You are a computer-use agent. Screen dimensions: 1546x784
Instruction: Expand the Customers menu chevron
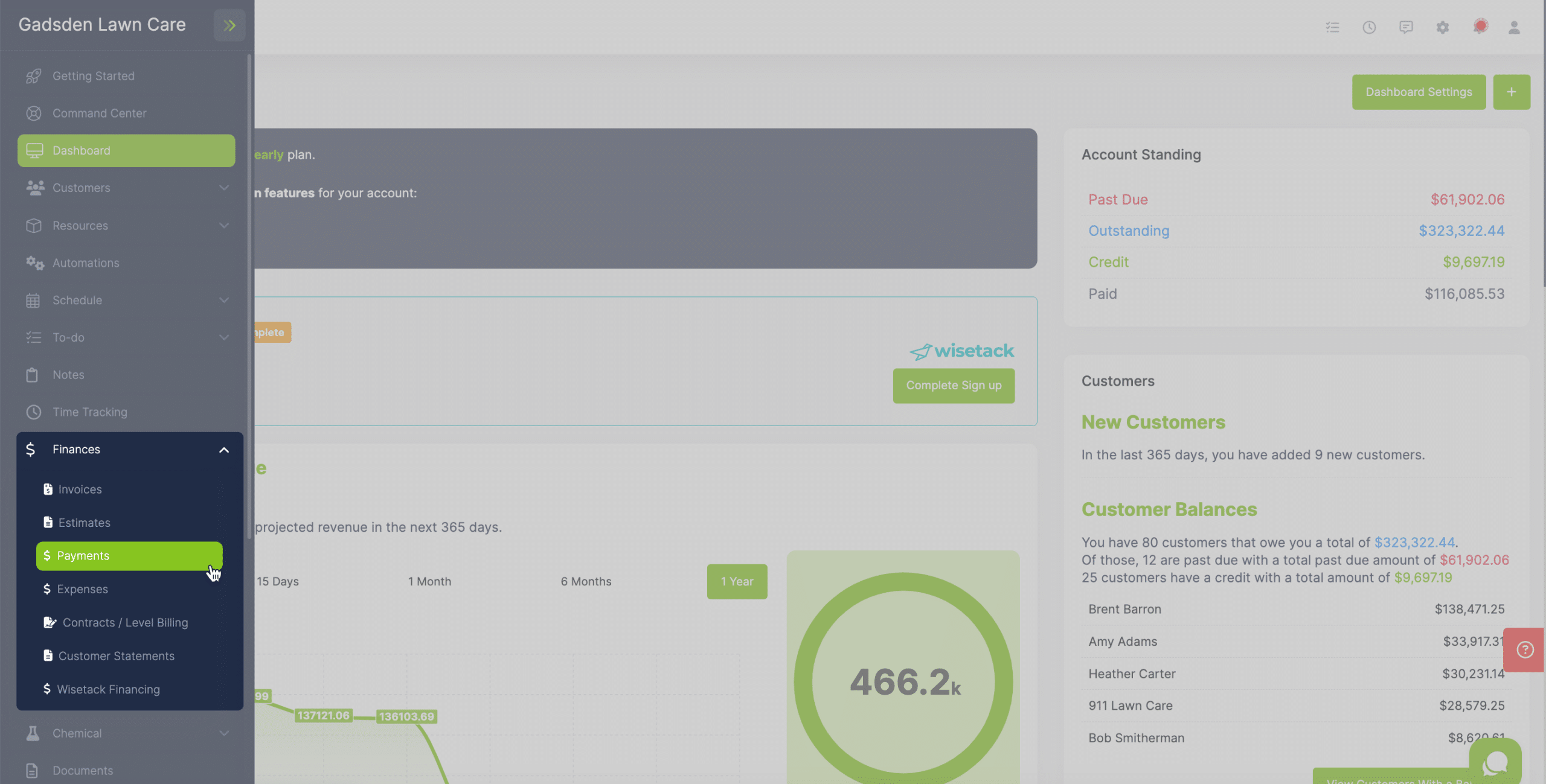pos(224,188)
